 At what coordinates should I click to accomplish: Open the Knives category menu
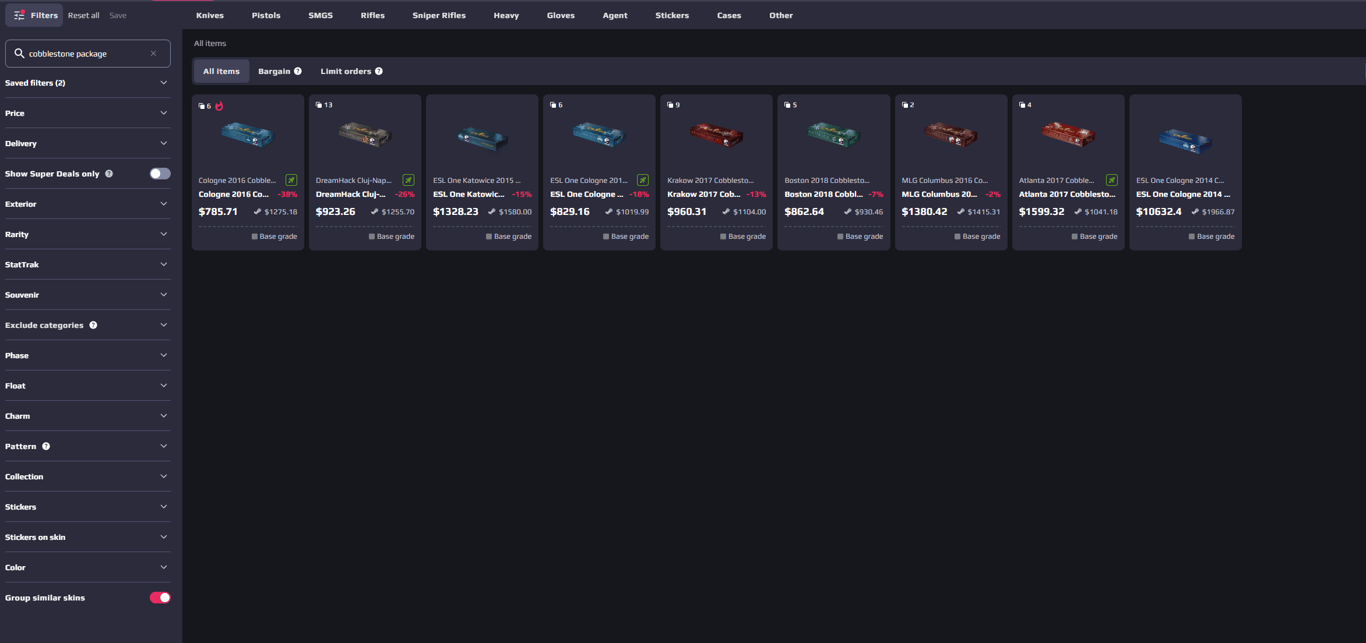coord(210,15)
